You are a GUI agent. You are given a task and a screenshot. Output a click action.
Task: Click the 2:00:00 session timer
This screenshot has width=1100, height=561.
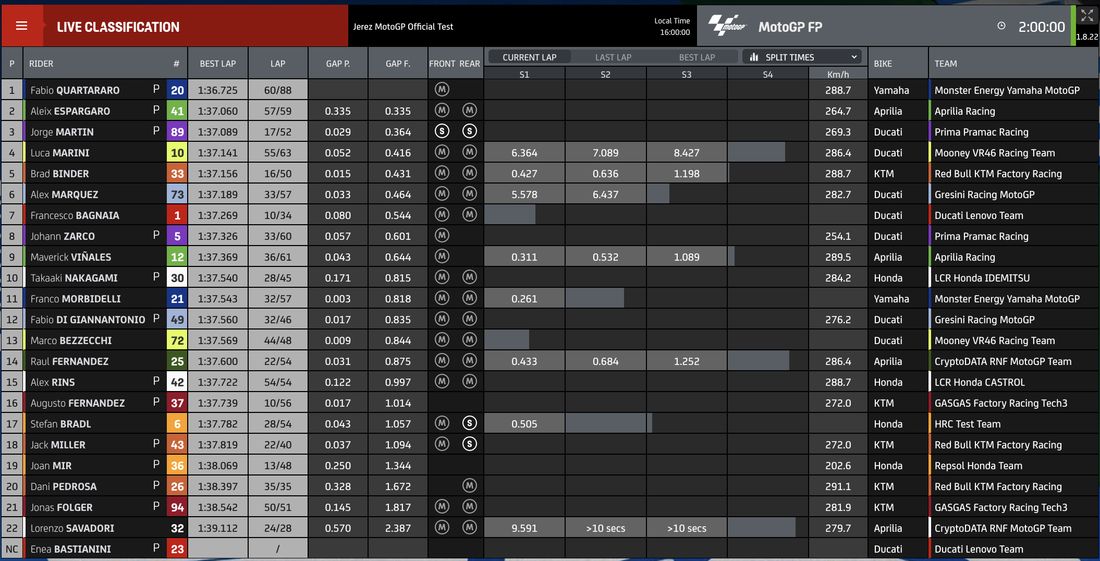click(1042, 27)
